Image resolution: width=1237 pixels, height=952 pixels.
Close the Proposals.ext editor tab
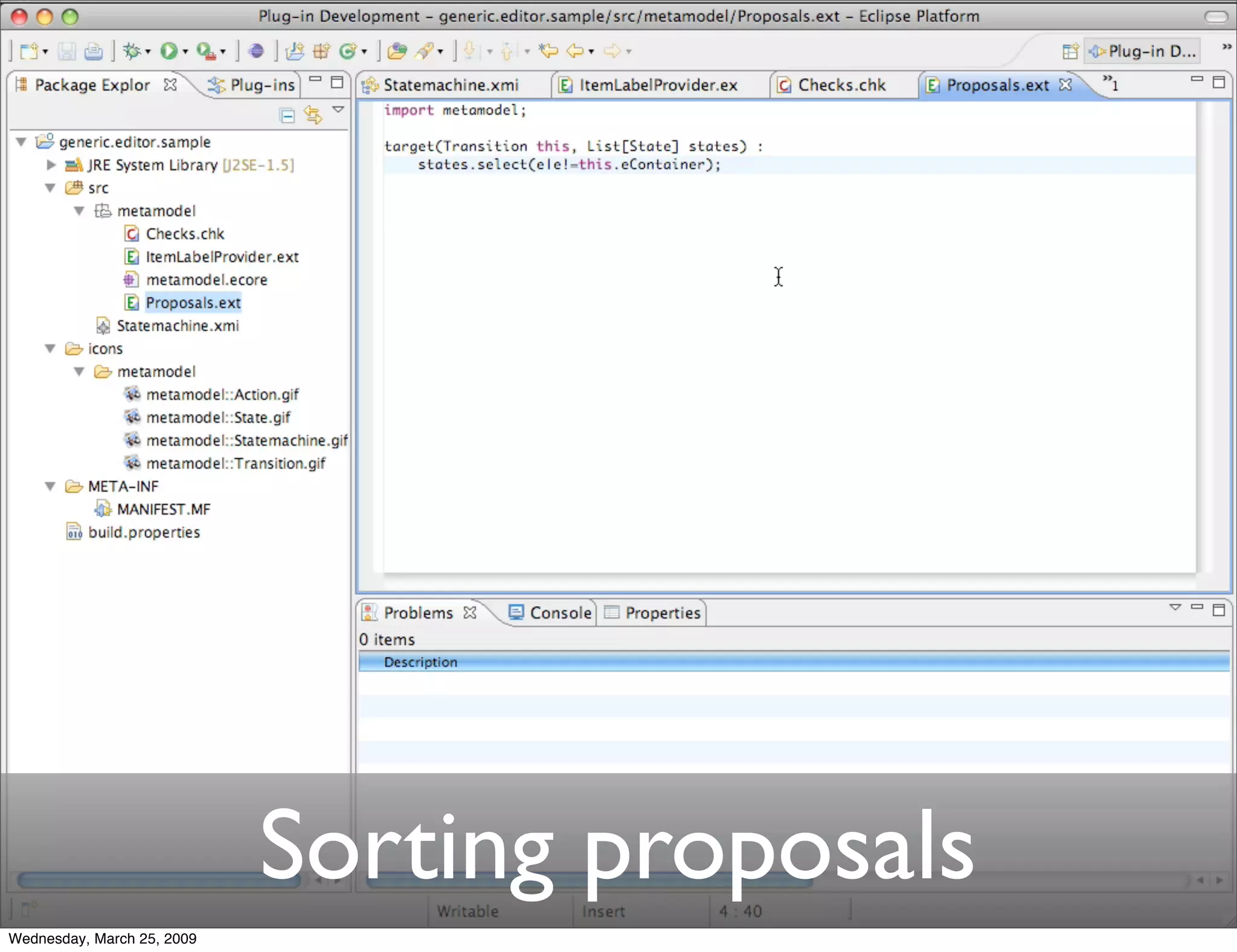tap(1065, 85)
